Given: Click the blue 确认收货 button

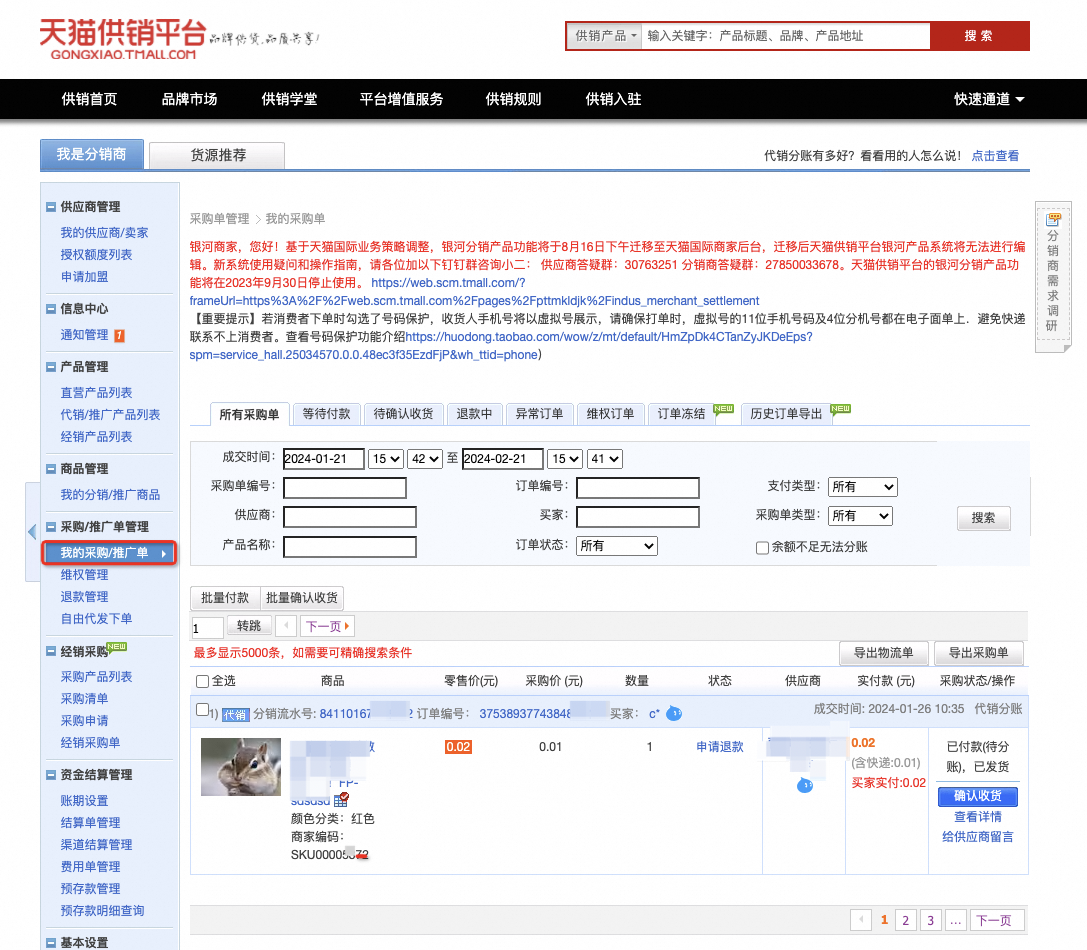Looking at the screenshot, I should [977, 796].
